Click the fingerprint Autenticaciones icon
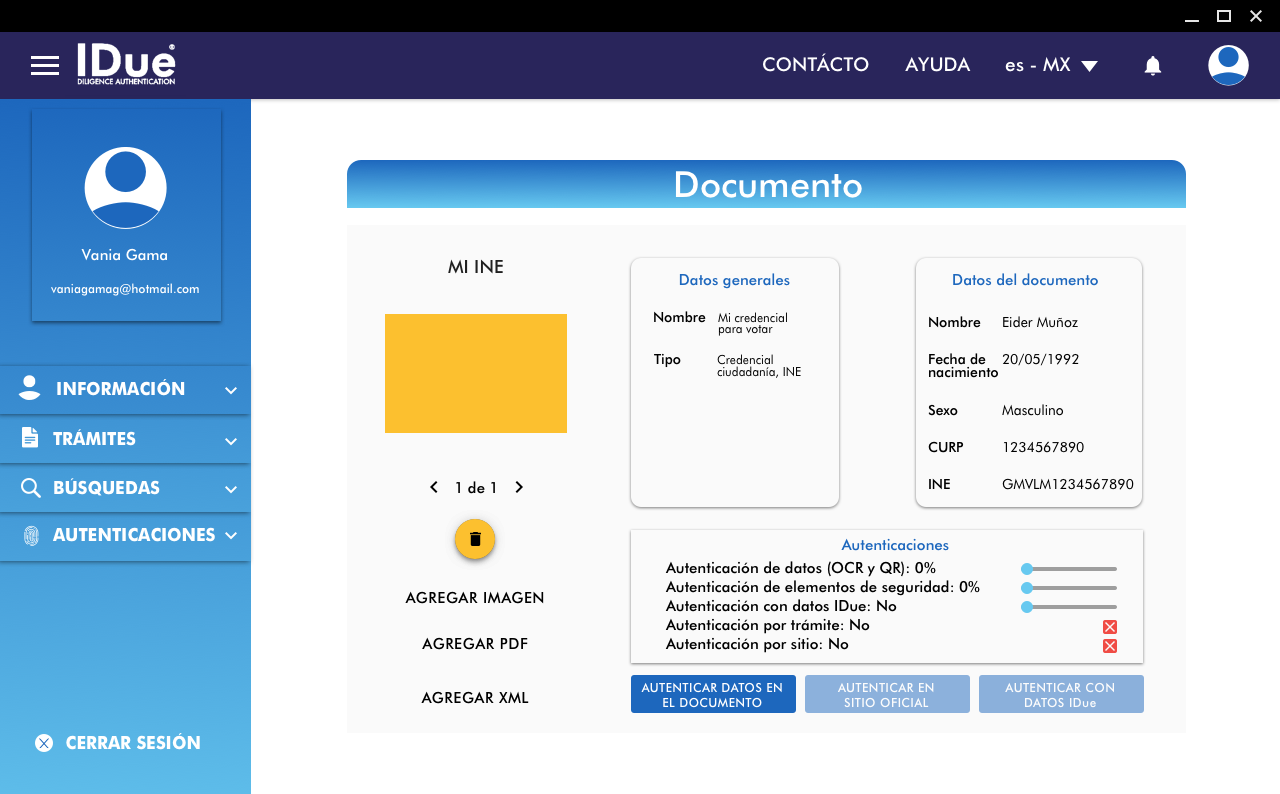Viewport: 1280px width, 794px height. 31,536
